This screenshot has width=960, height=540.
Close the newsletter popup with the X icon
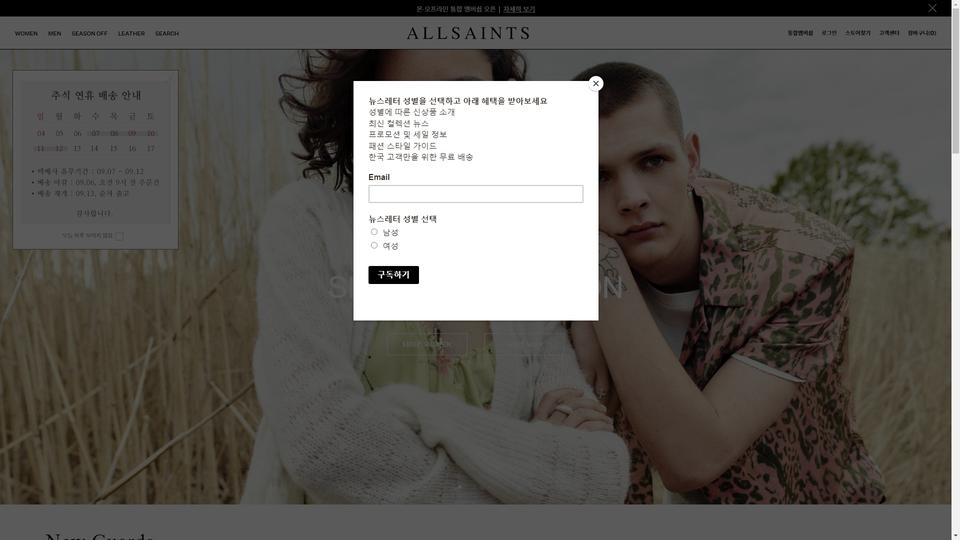pos(596,83)
